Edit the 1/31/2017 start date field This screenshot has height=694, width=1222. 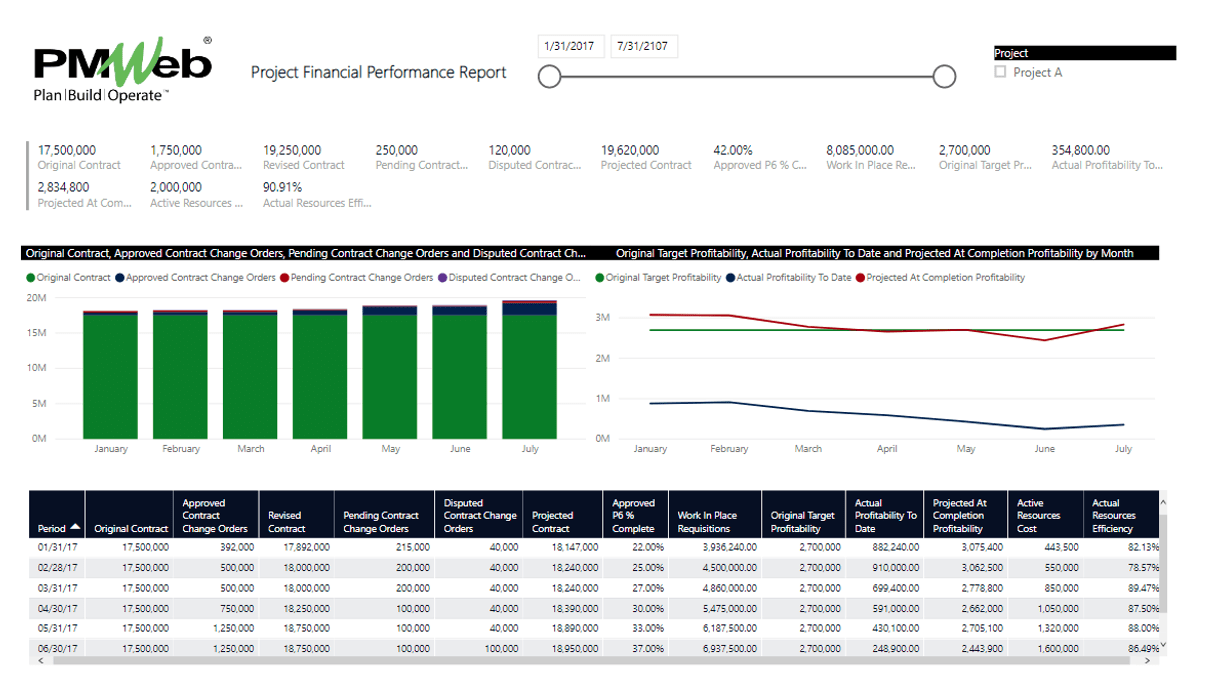point(569,46)
